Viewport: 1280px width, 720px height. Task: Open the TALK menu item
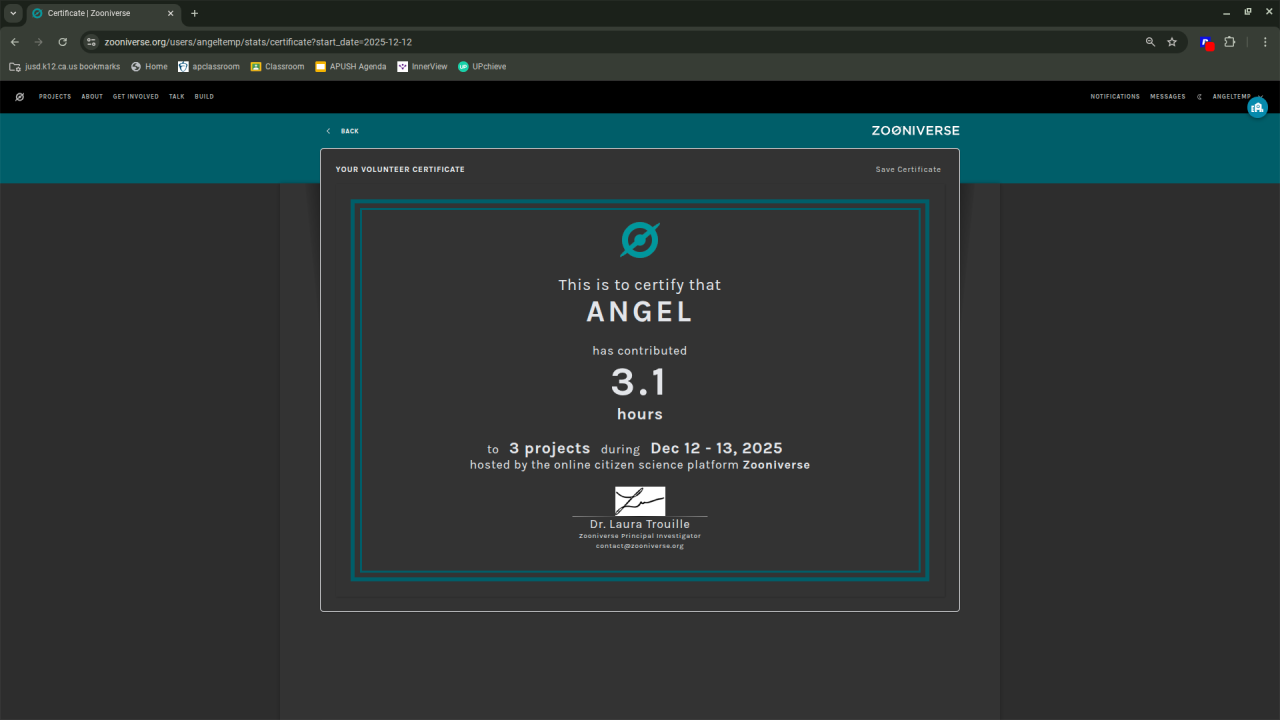click(177, 97)
